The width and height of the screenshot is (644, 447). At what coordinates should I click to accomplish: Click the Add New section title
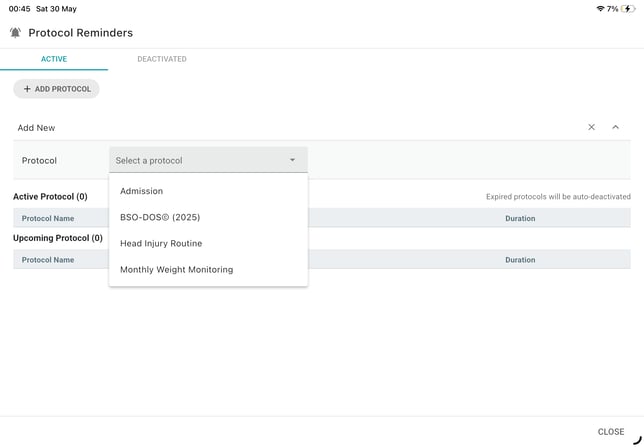pos(36,128)
